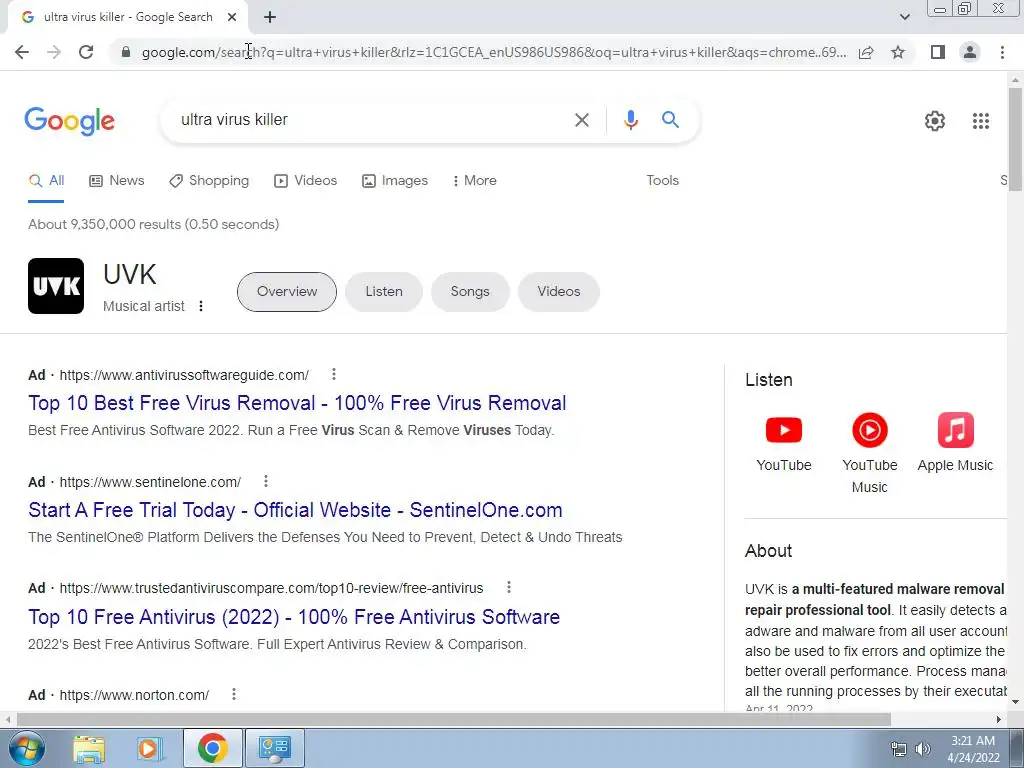Clear the search box text

(x=581, y=120)
